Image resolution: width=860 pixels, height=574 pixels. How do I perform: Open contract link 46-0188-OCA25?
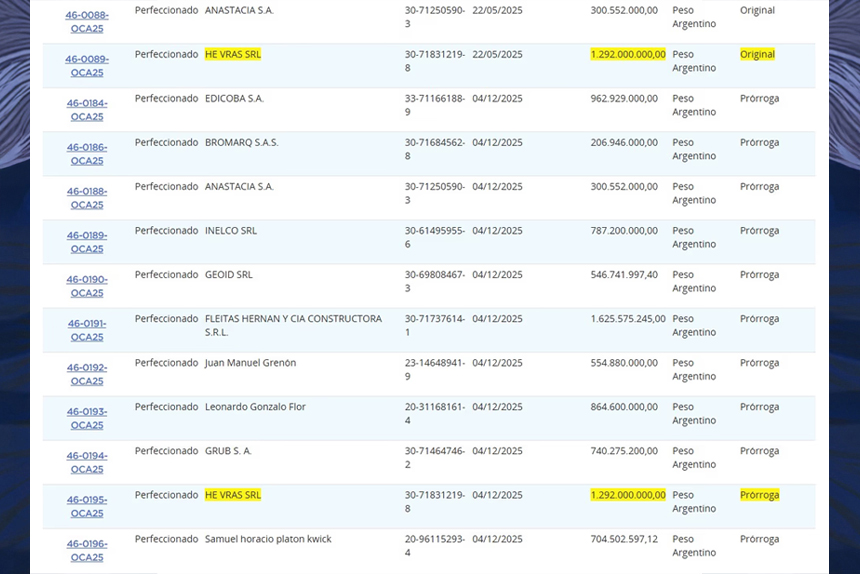tap(87, 198)
